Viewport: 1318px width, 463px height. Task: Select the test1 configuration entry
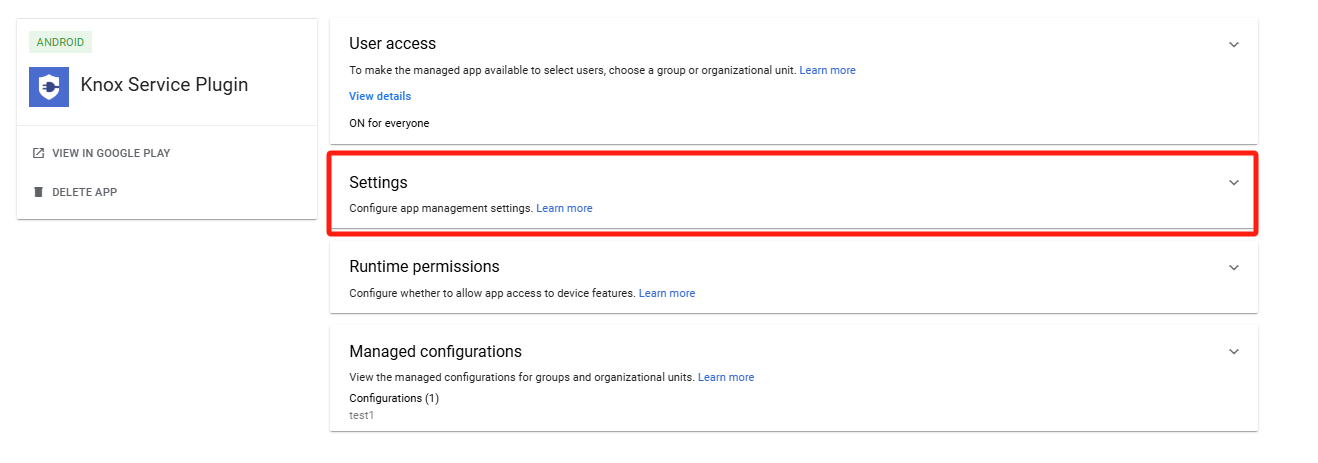[361, 414]
